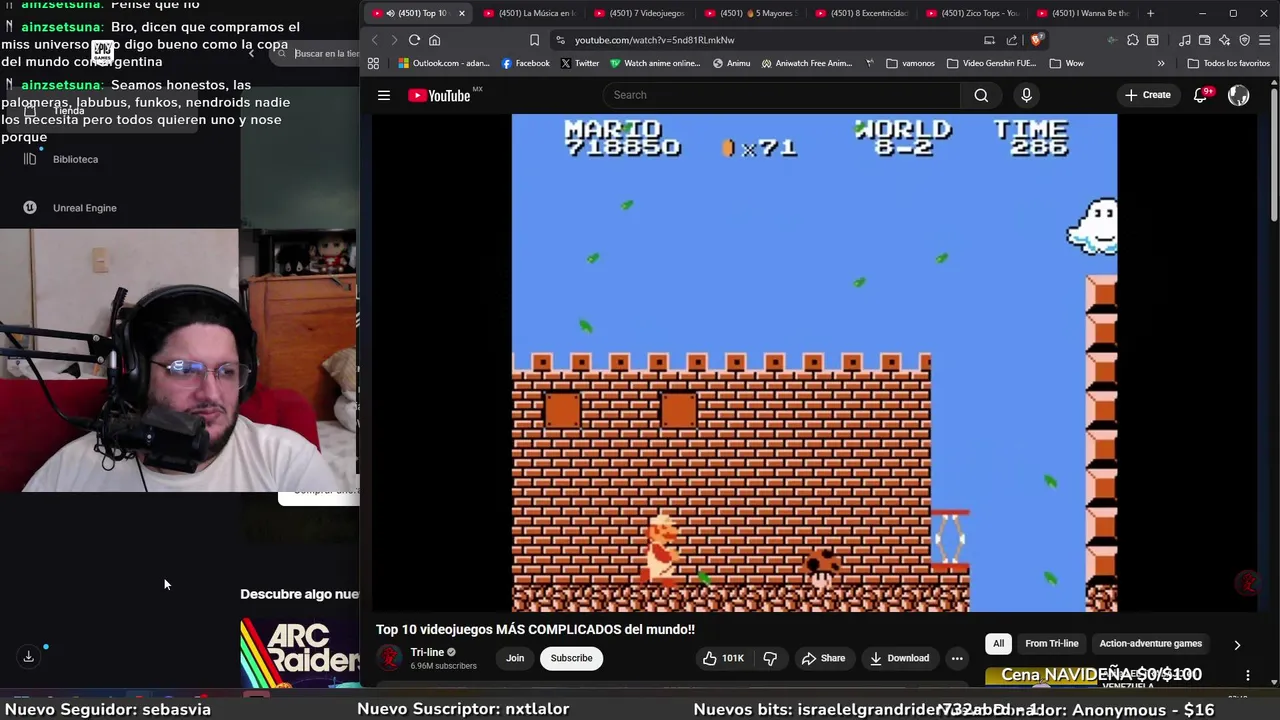Download the video
This screenshot has width=1280, height=720.
point(899,658)
